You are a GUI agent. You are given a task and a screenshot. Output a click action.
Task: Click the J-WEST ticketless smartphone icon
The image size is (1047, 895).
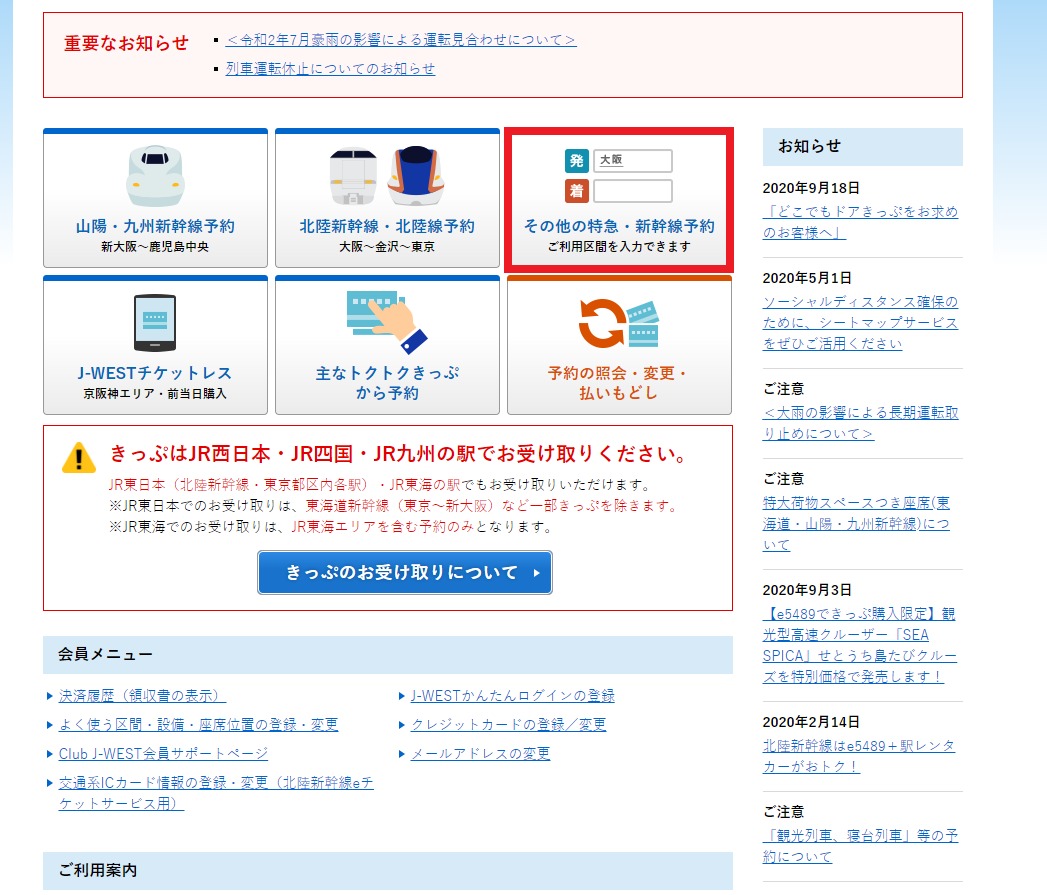155,323
